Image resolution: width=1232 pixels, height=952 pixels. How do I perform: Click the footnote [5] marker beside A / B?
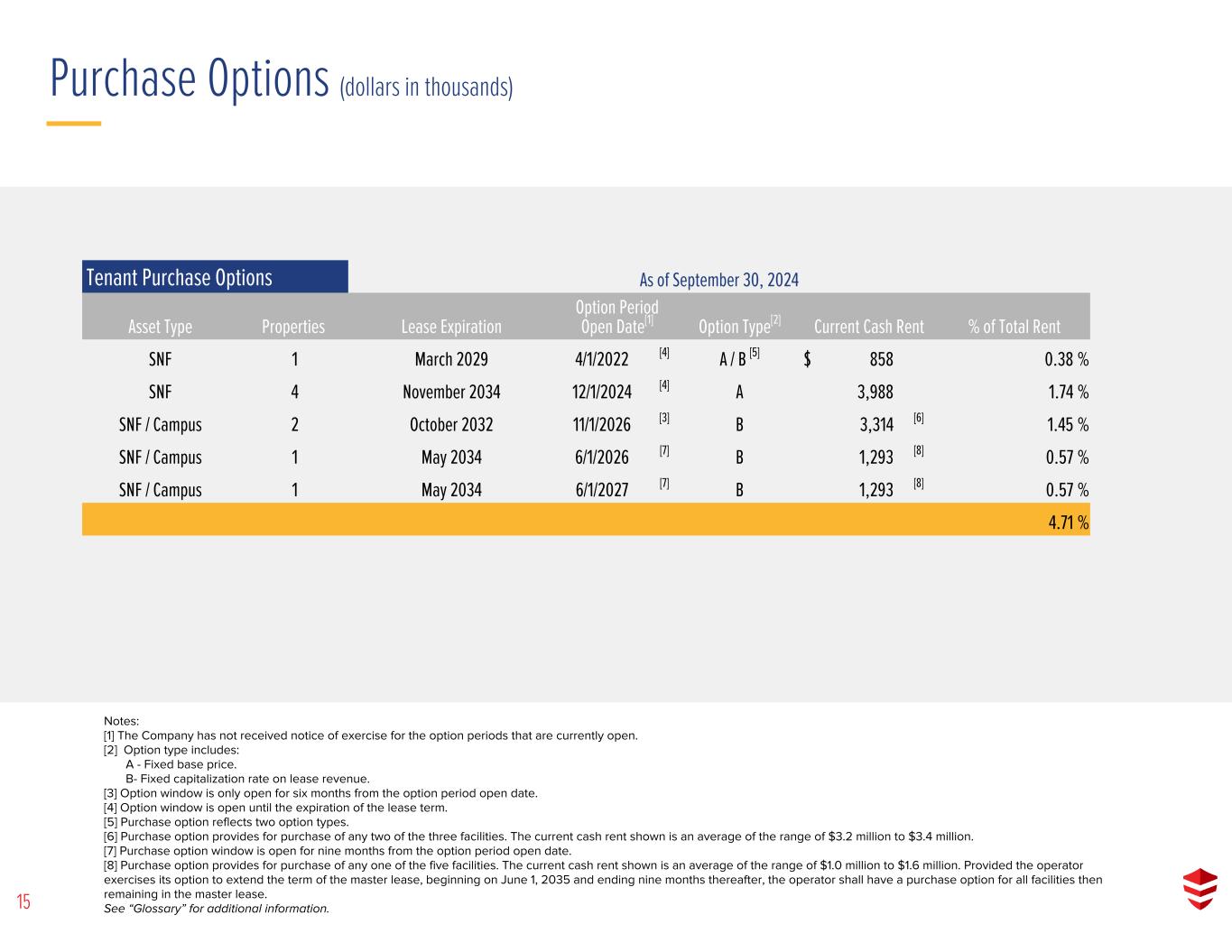pos(755,354)
